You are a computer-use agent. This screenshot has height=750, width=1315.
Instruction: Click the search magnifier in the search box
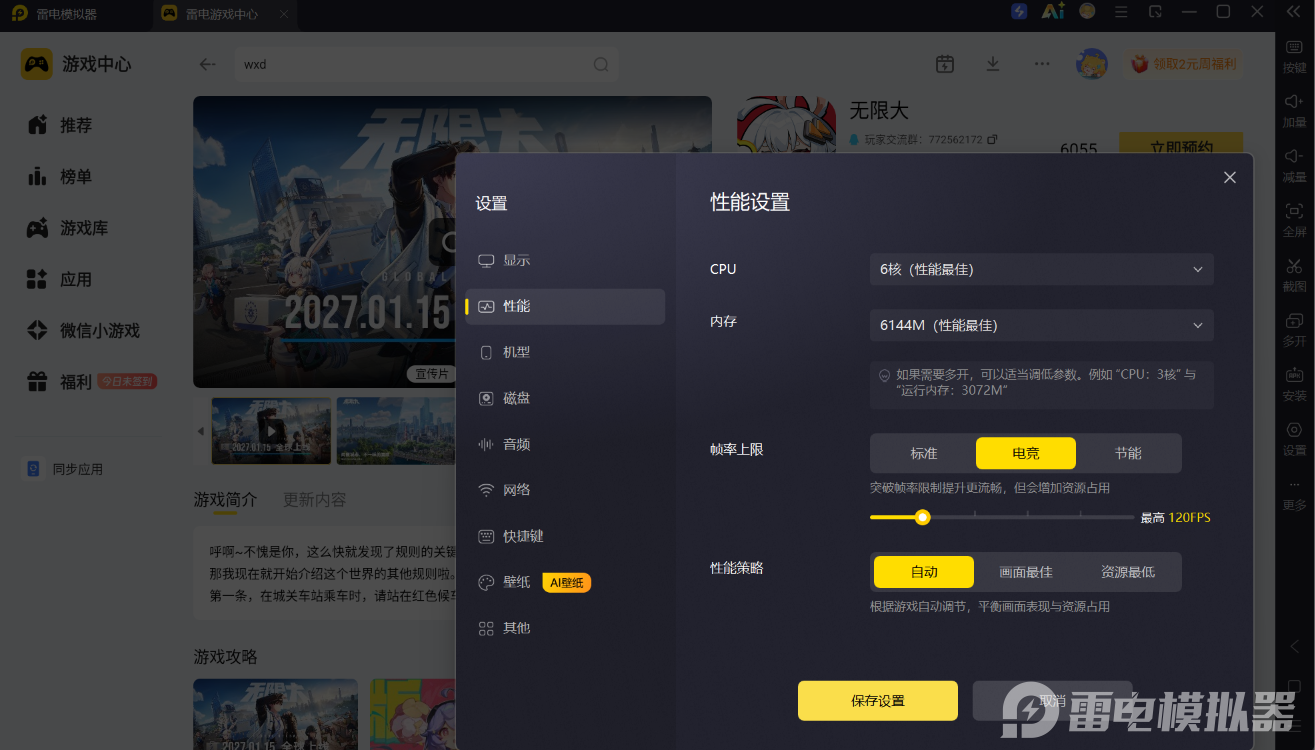[601, 64]
